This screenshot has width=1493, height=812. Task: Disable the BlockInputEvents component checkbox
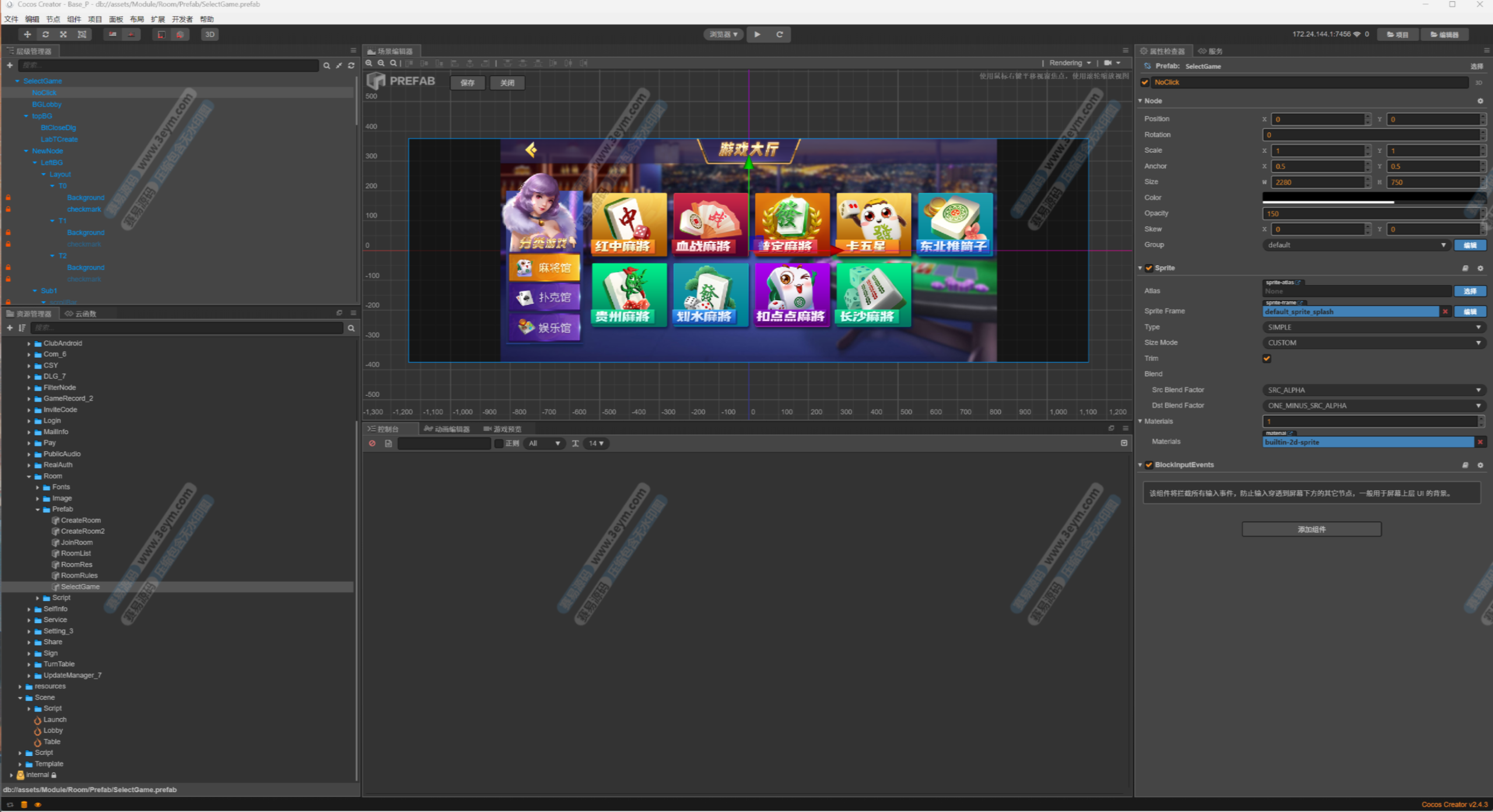(x=1149, y=465)
